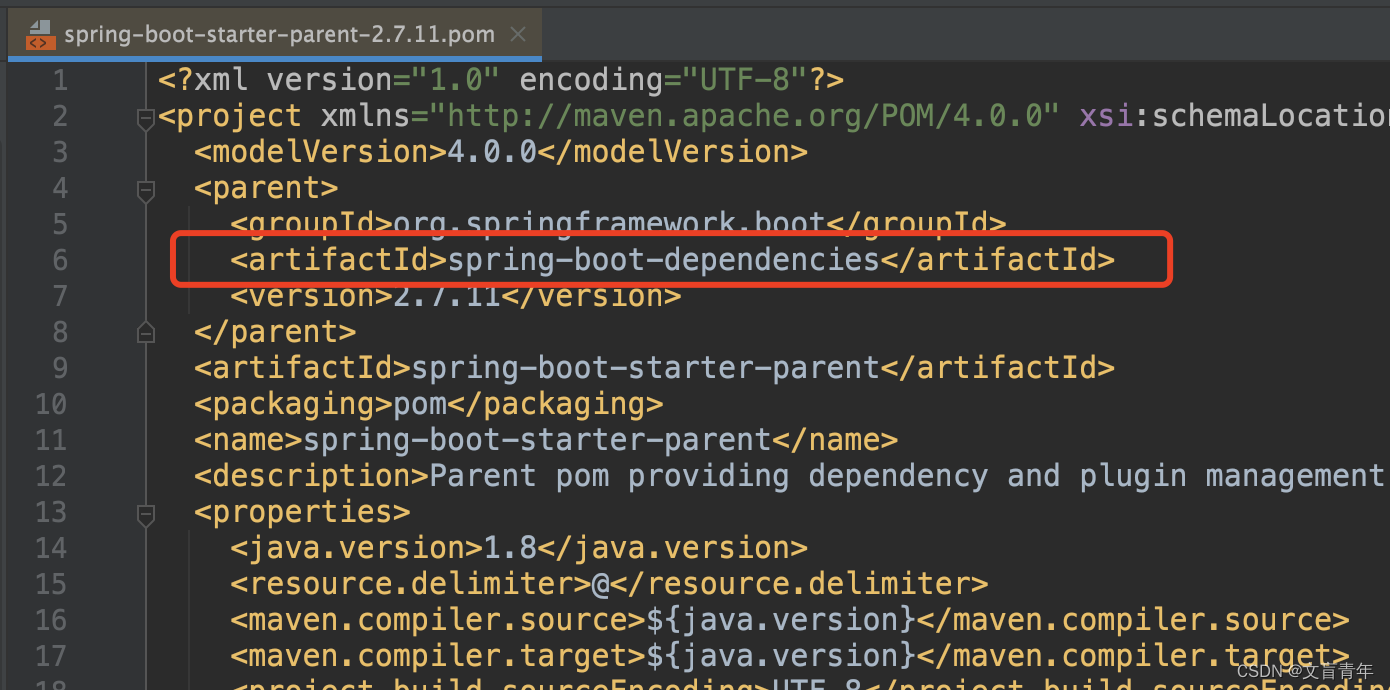Click line number 6 in the gutter

(60, 260)
